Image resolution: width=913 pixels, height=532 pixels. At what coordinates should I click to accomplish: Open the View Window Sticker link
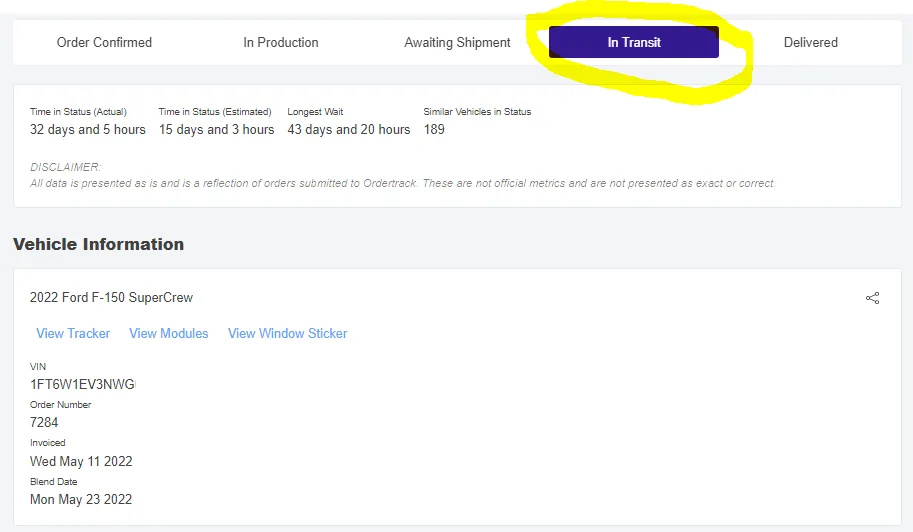click(288, 333)
